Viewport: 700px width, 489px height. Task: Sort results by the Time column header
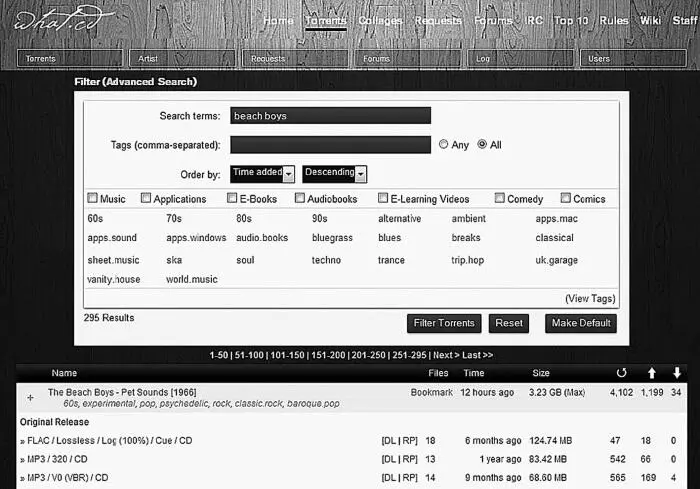(x=474, y=373)
